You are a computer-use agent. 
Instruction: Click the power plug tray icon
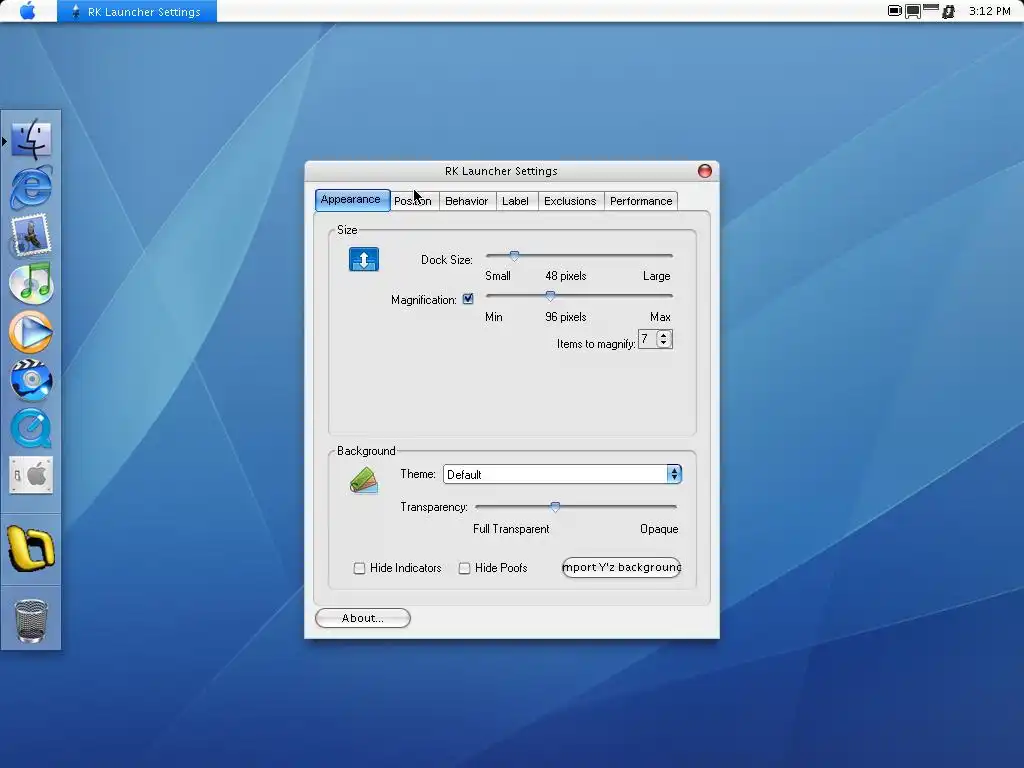tap(948, 11)
